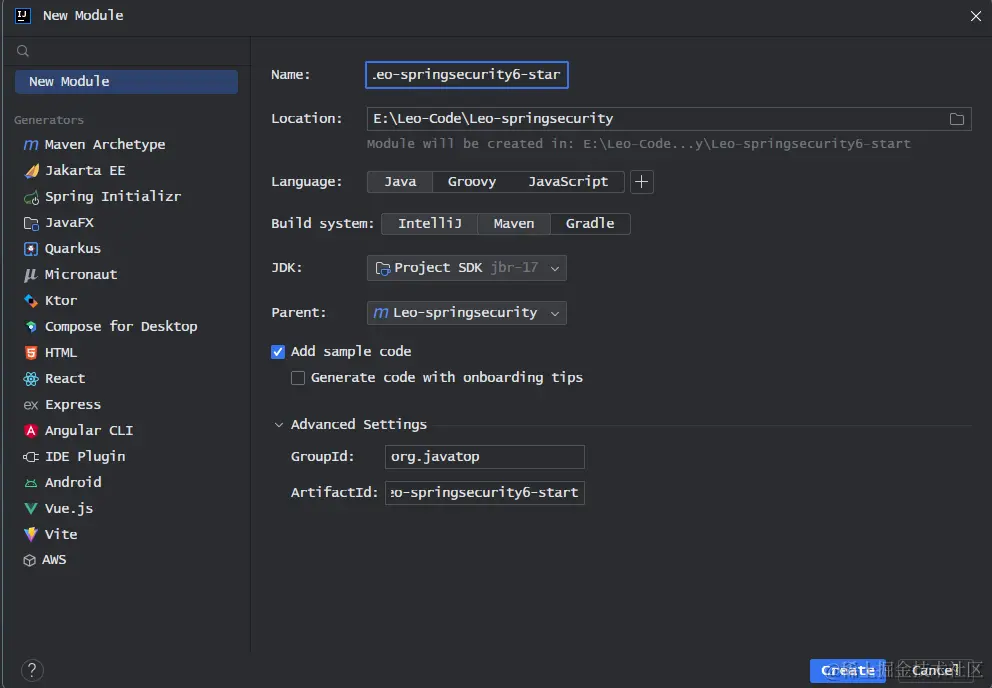Select the New Module item in sidebar
Viewport: 992px width, 688px height.
[127, 82]
